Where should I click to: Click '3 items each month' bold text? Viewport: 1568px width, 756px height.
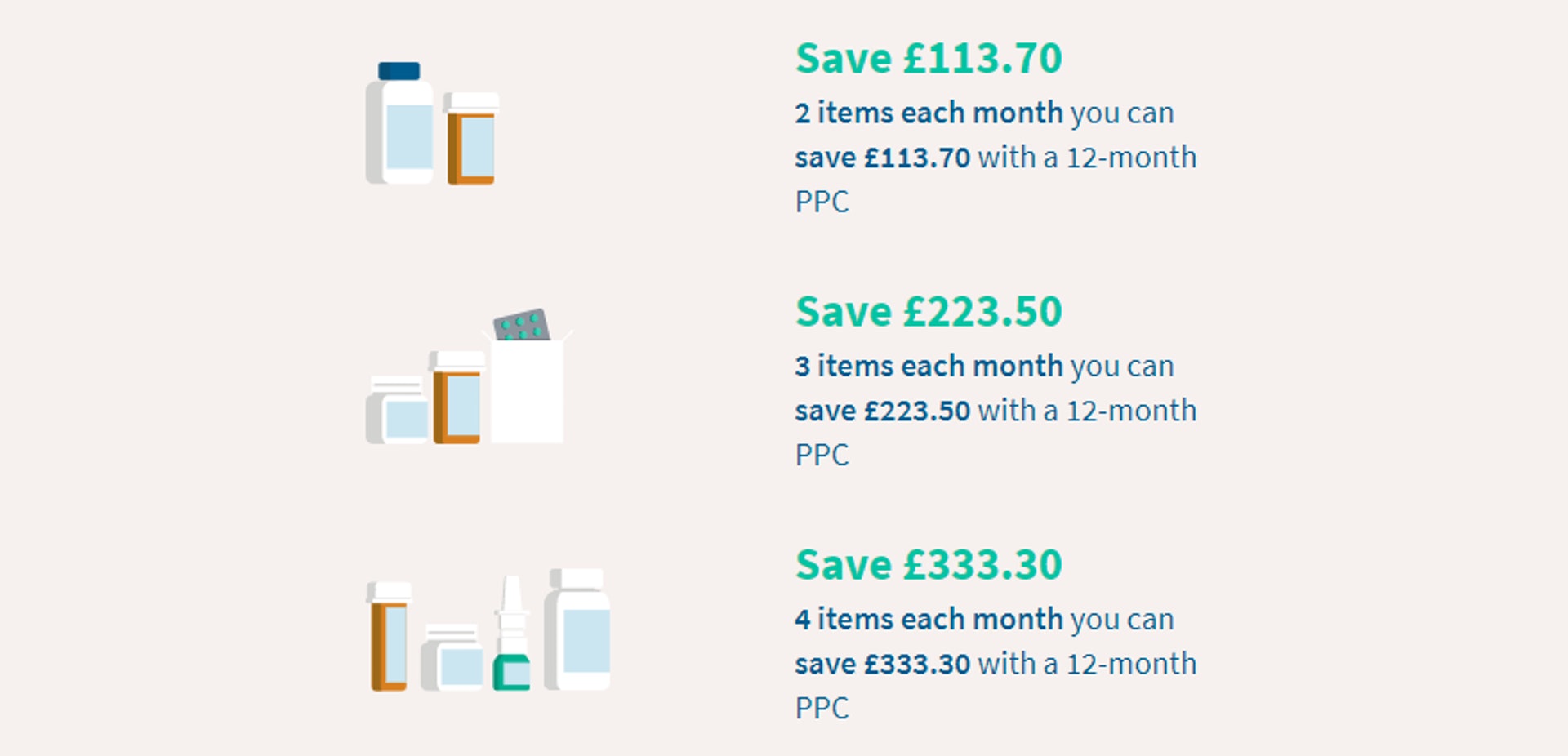coord(929,366)
